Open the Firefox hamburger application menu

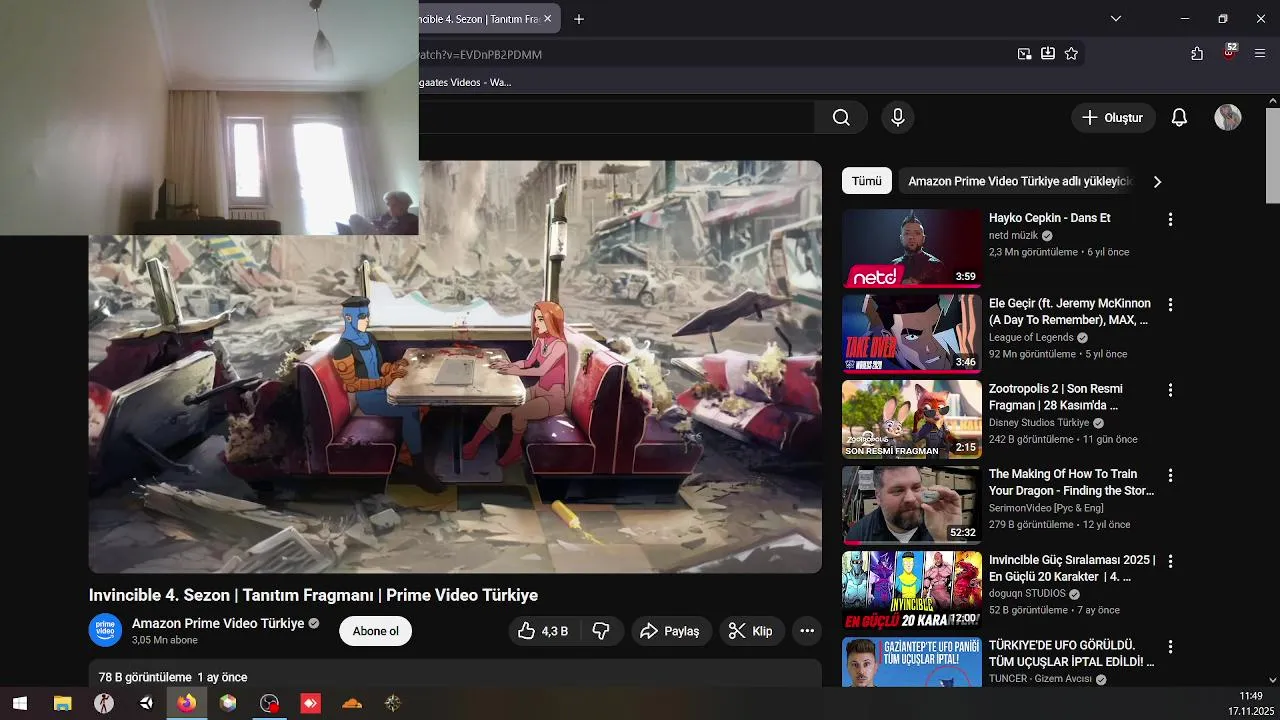1260,54
